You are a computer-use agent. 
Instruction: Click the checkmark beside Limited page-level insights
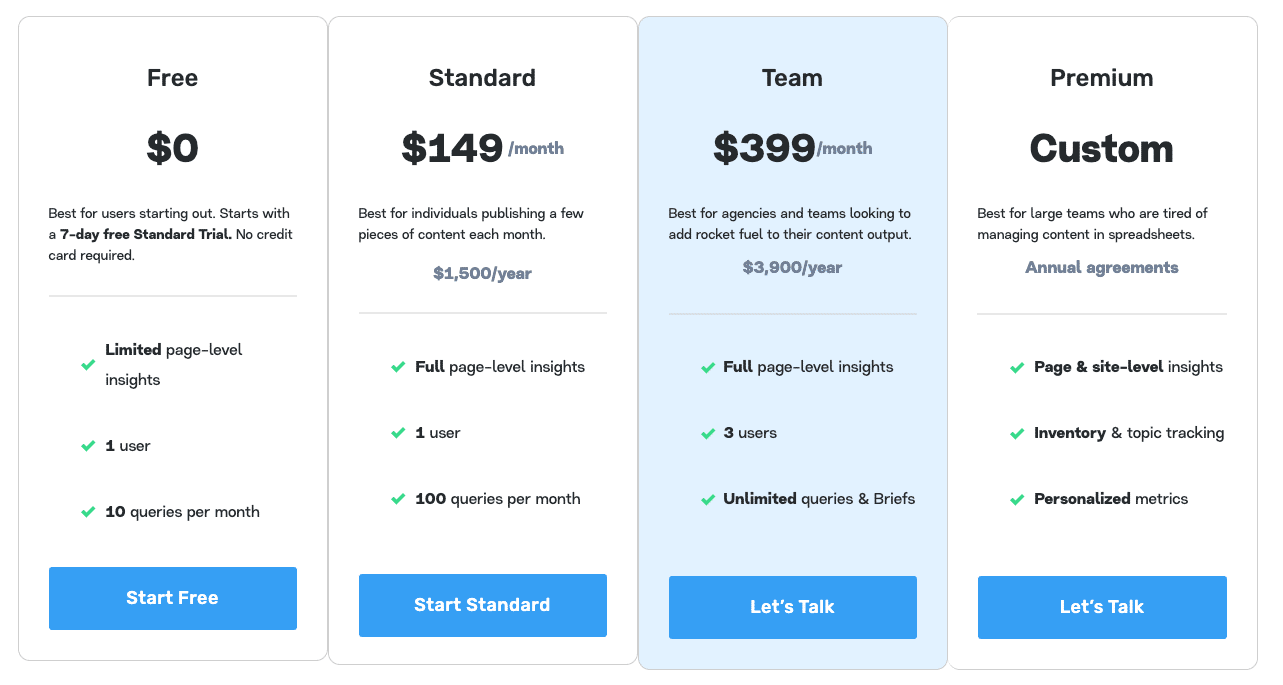click(88, 365)
